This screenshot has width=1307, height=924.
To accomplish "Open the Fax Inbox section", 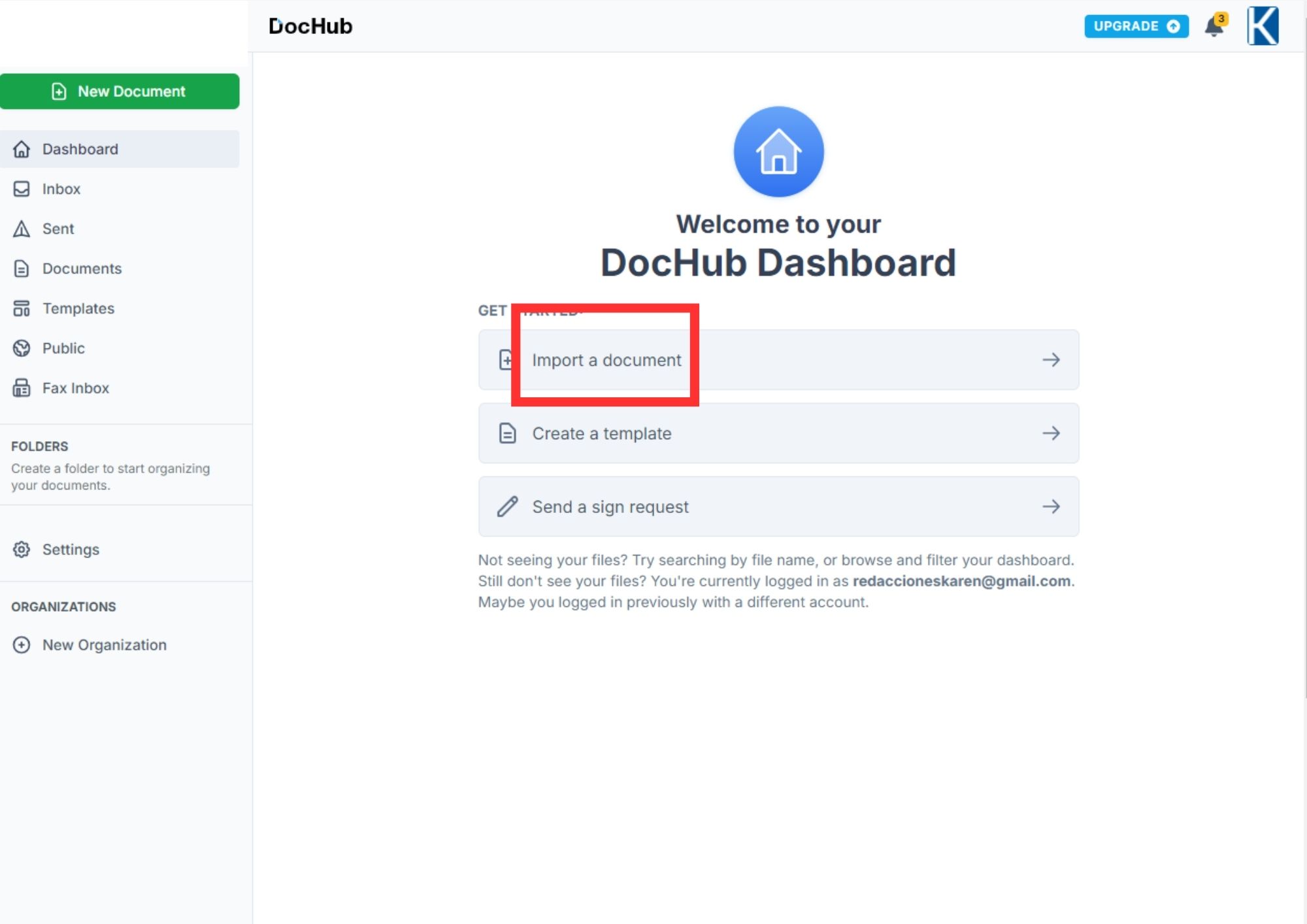I will 74,387.
